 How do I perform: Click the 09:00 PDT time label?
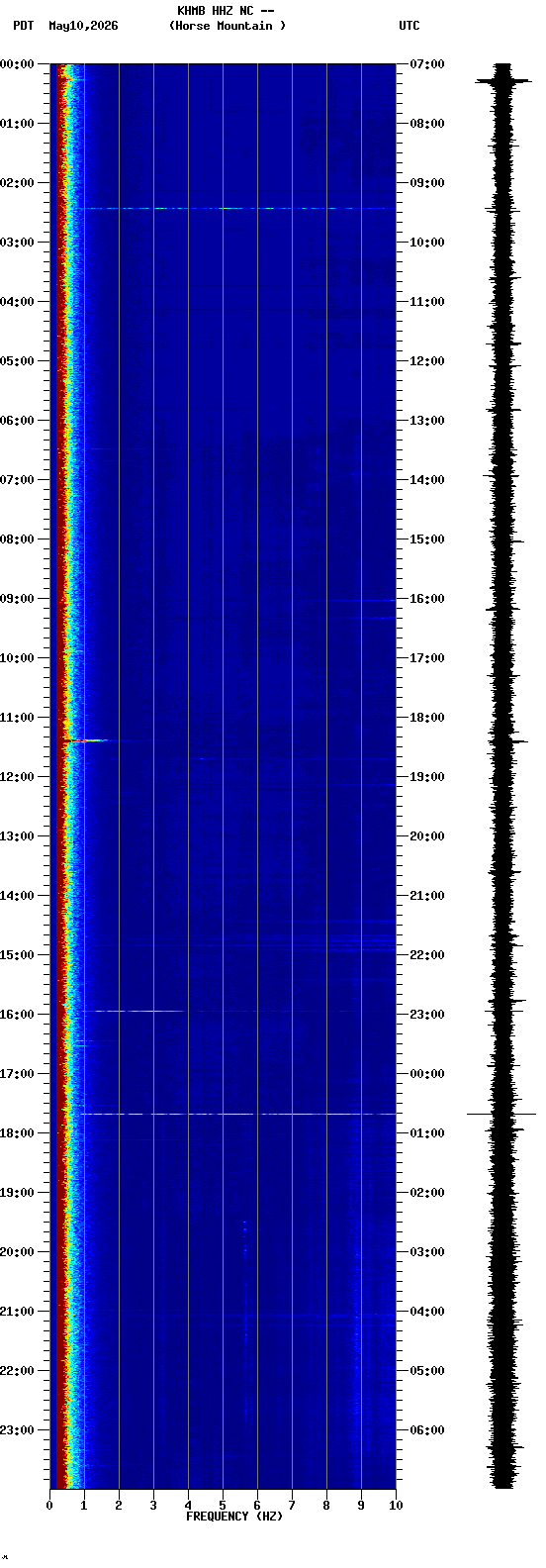17,599
